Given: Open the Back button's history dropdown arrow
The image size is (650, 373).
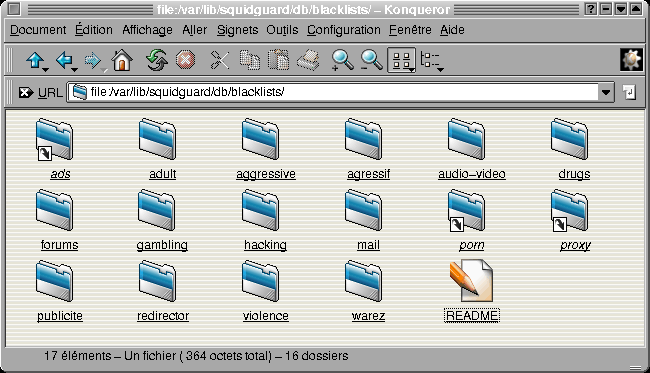Looking at the screenshot, I should [x=74, y=70].
